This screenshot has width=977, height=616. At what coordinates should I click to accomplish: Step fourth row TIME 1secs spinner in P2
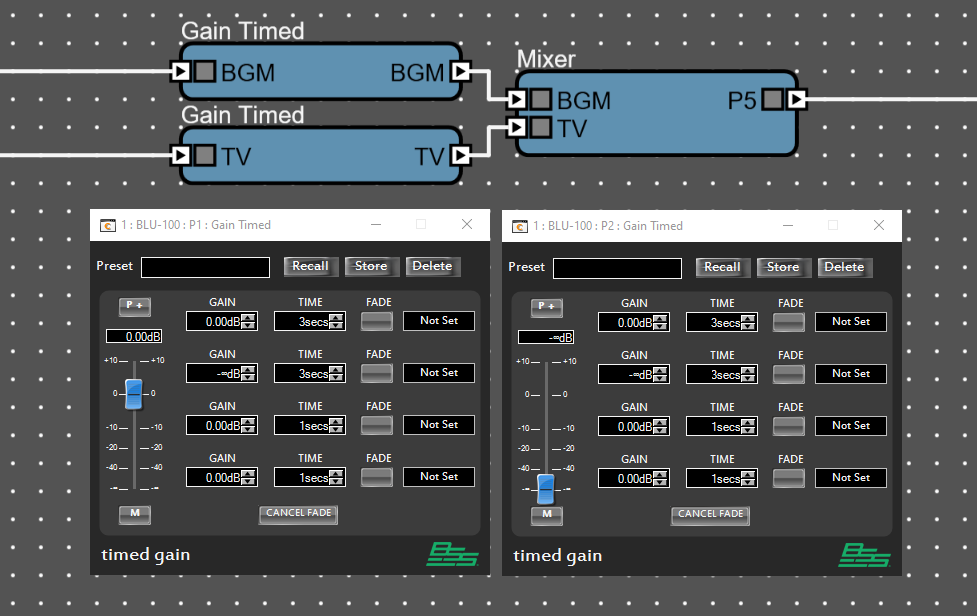click(x=748, y=478)
